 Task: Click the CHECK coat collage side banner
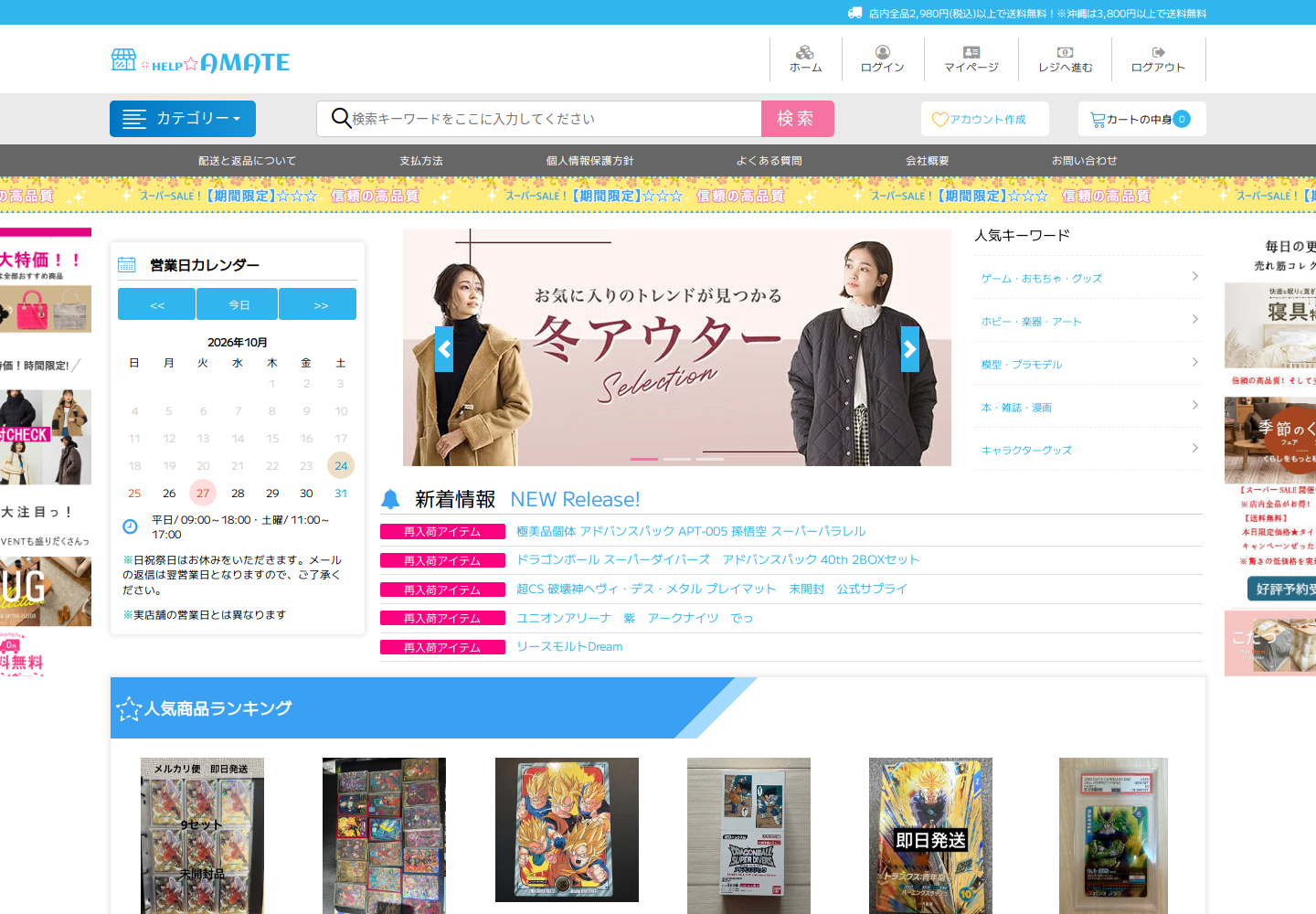pos(46,437)
